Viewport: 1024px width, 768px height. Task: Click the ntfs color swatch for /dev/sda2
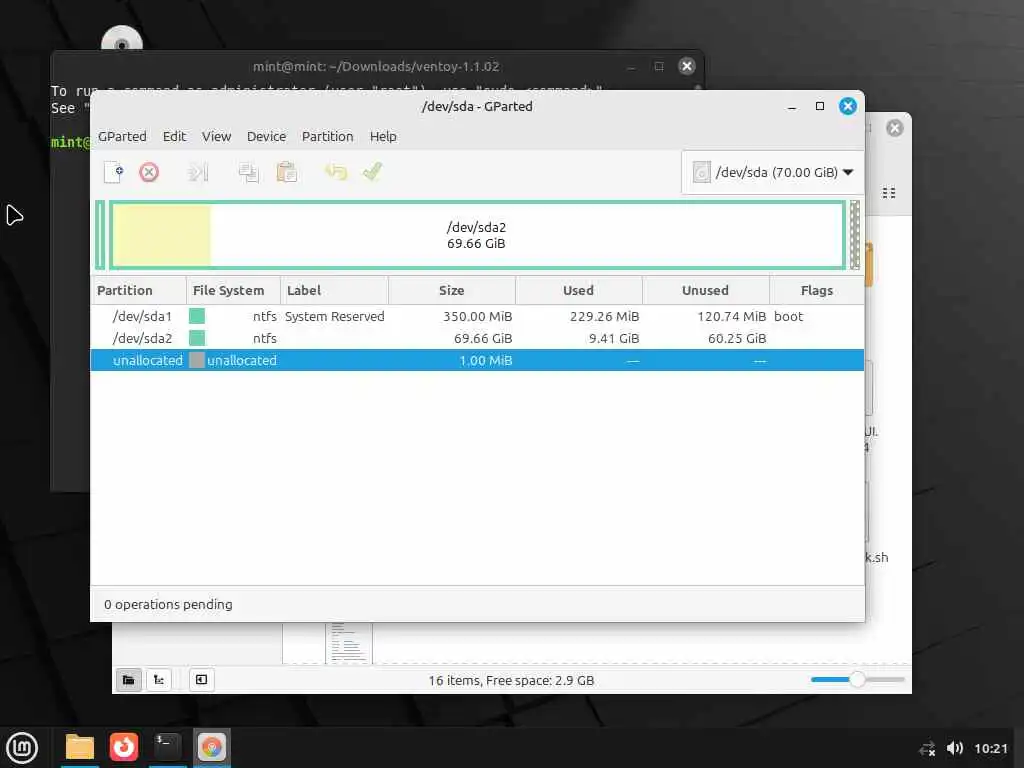(197, 338)
